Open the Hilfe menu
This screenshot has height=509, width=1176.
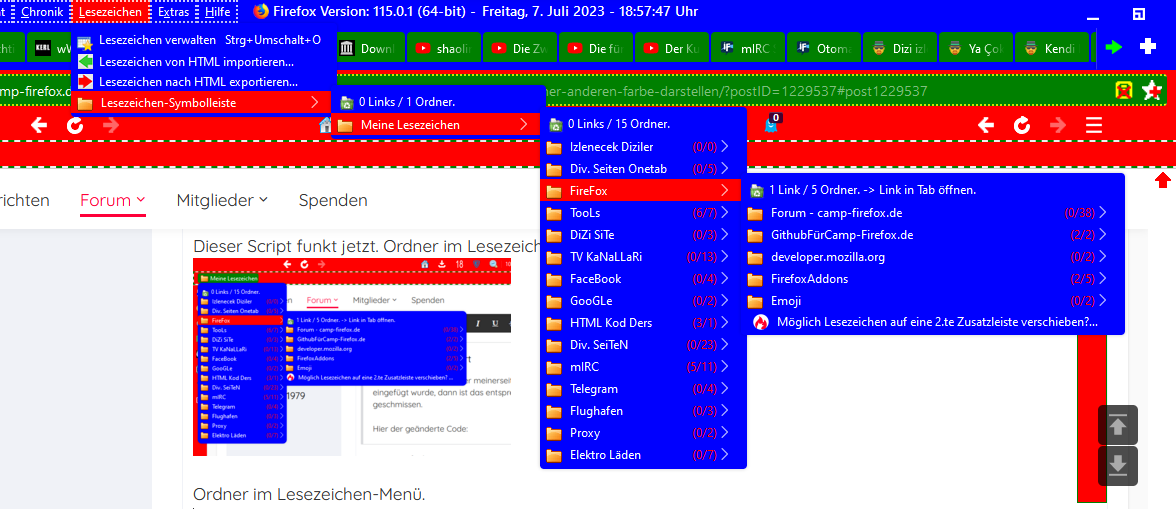pyautogui.click(x=218, y=12)
